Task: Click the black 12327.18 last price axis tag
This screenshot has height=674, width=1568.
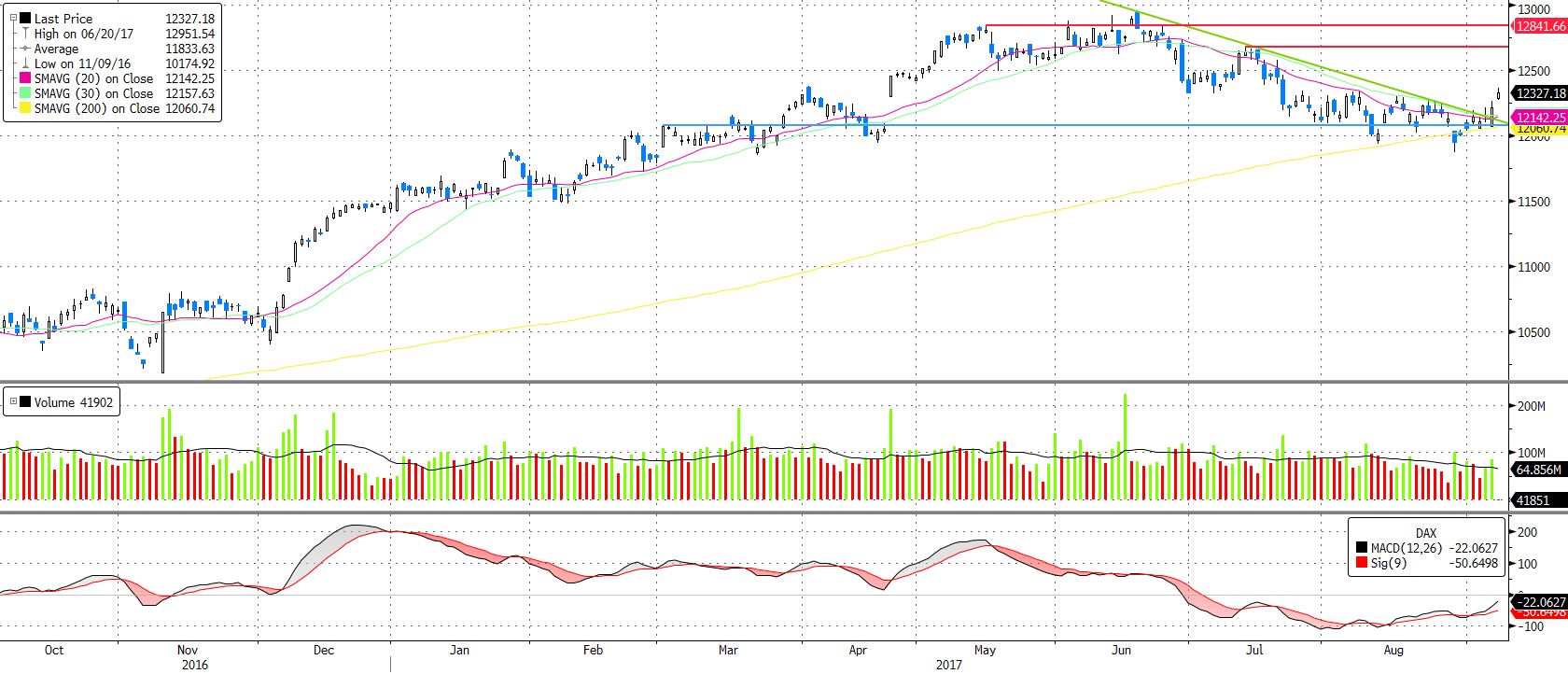Action: 1540,93
